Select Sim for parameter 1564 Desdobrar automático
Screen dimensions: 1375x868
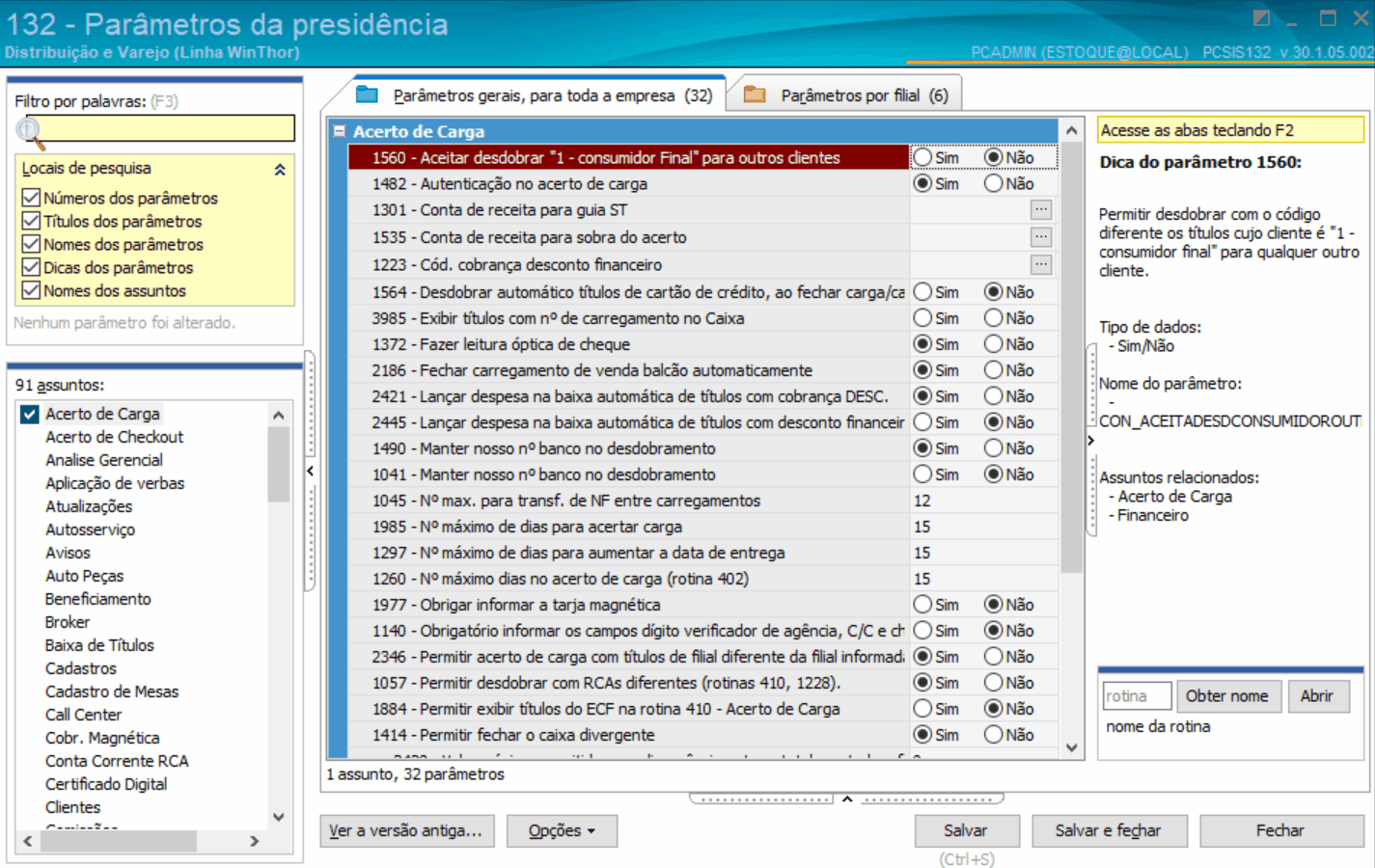click(x=923, y=291)
